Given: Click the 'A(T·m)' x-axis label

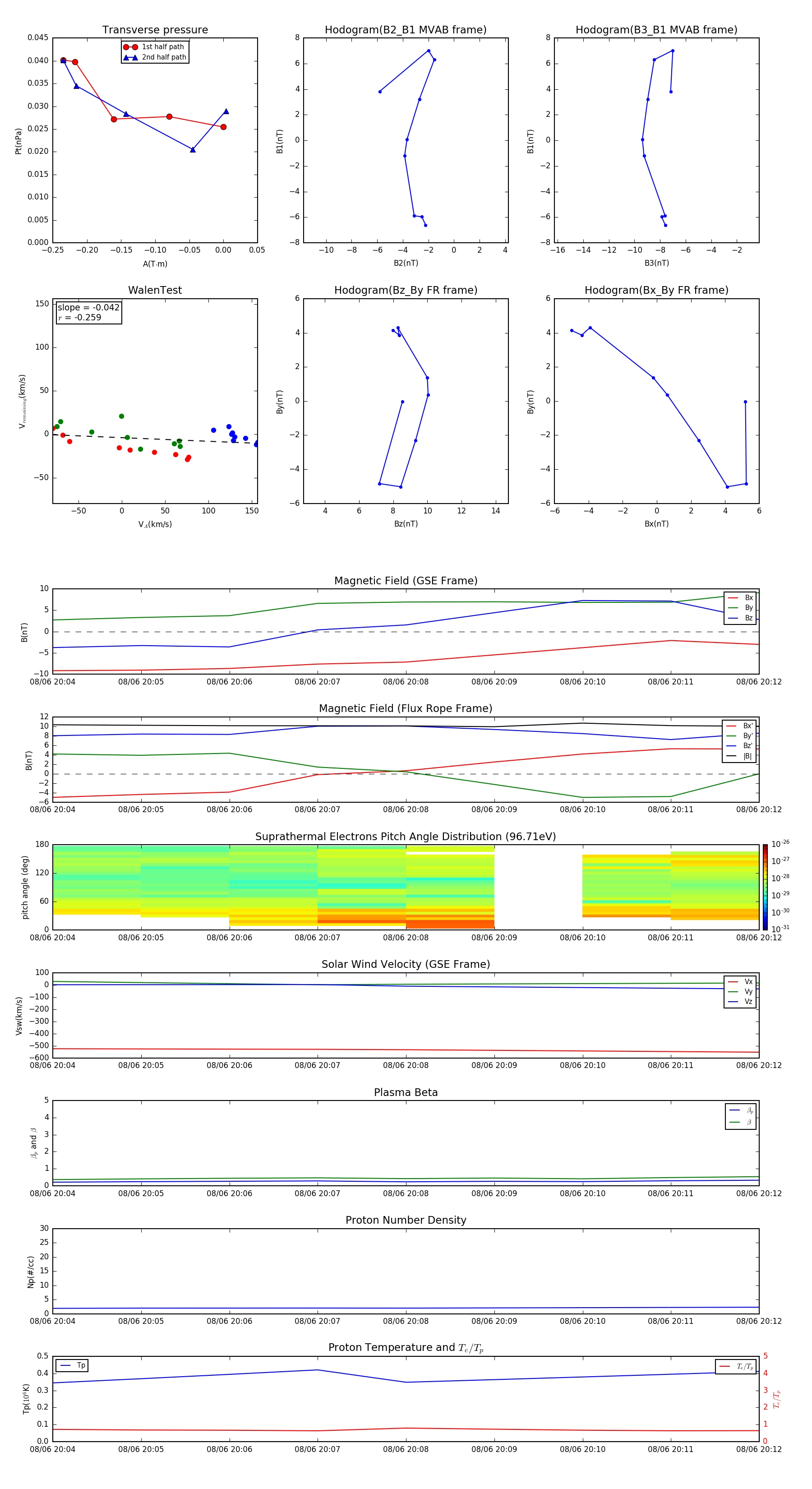Looking at the screenshot, I should point(155,264).
